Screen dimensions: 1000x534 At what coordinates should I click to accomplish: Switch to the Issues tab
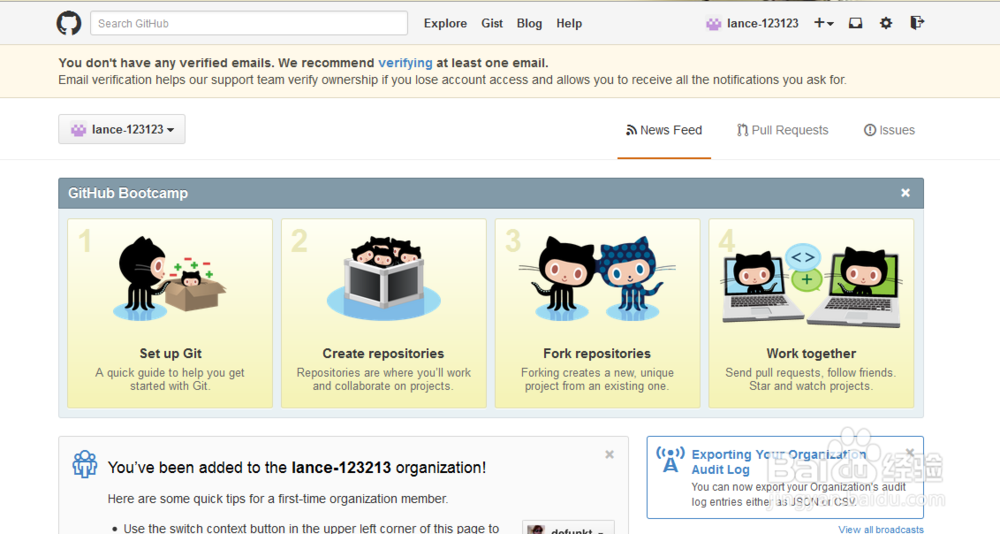pyautogui.click(x=889, y=130)
